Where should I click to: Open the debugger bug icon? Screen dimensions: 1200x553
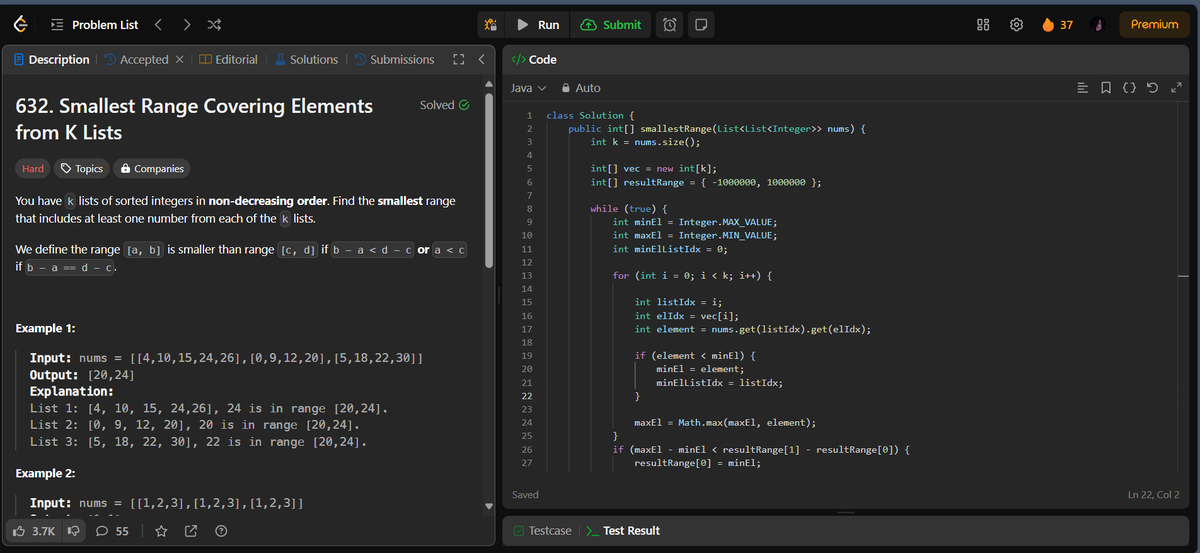[490, 24]
